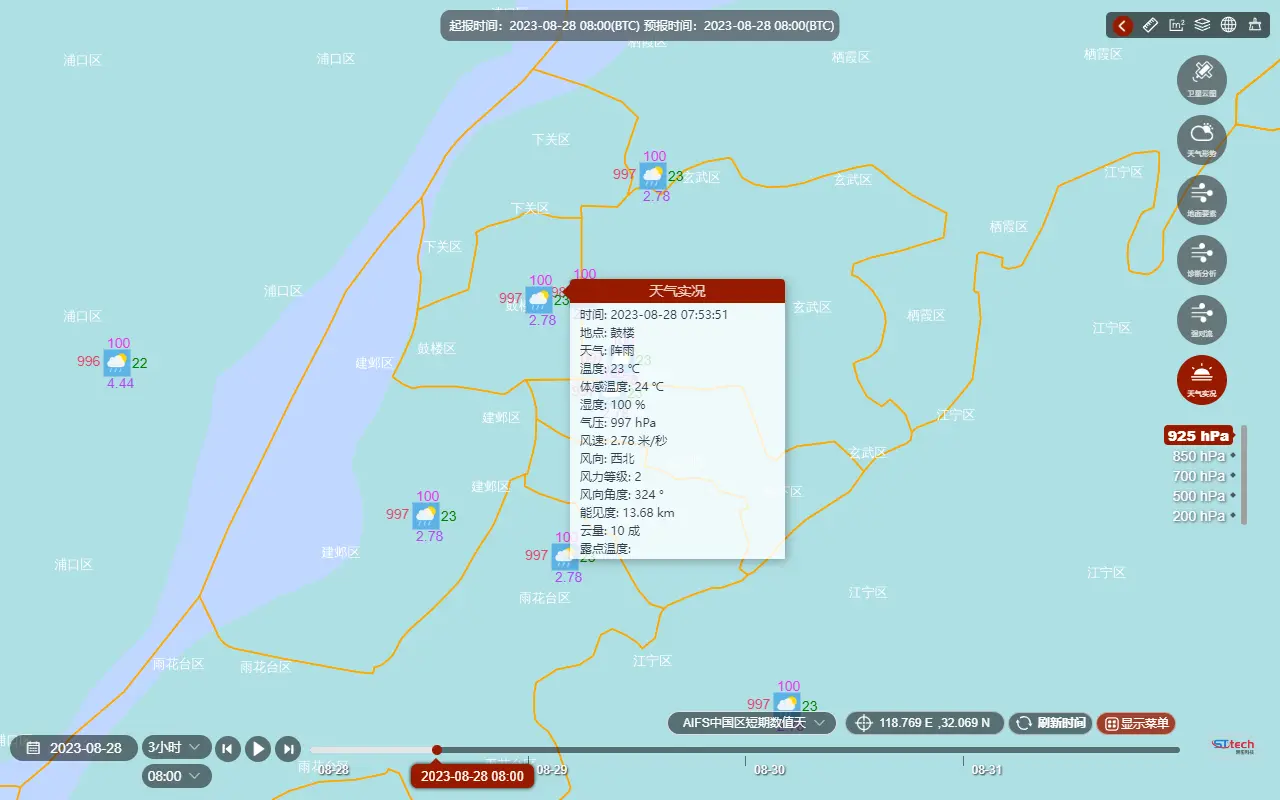Open the 地面要素 surface elements panel
The image size is (1280, 800).
click(x=1201, y=199)
